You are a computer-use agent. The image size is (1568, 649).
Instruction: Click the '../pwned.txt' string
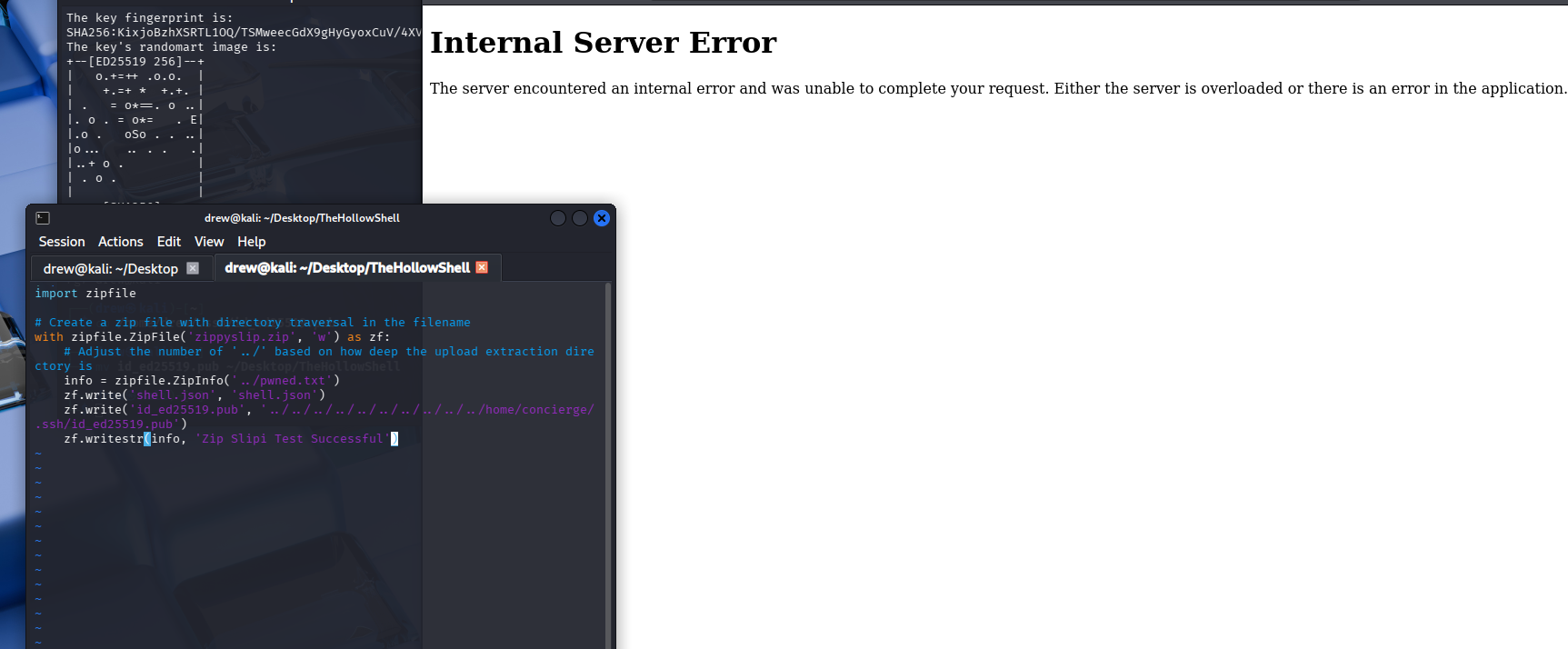(282, 381)
